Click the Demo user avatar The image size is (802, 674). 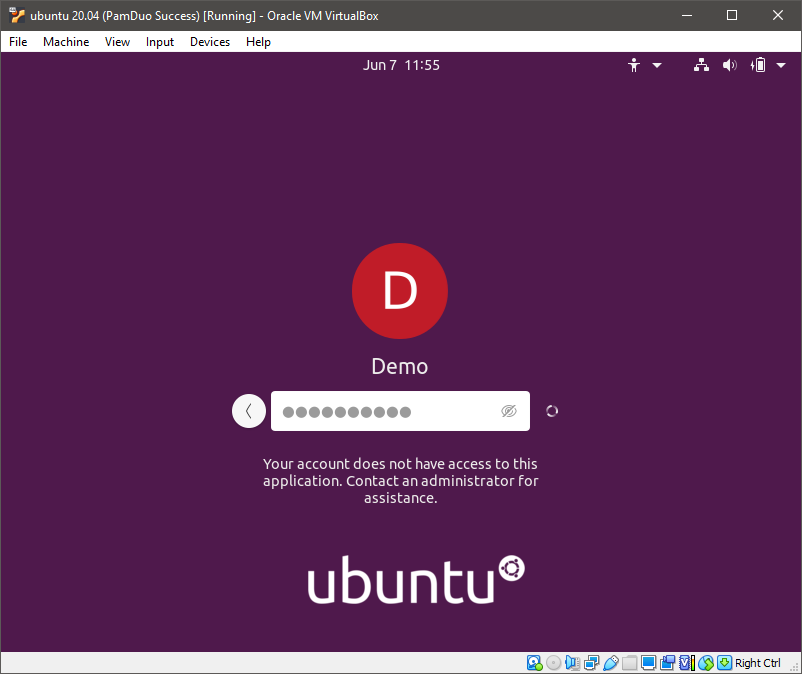click(x=399, y=290)
